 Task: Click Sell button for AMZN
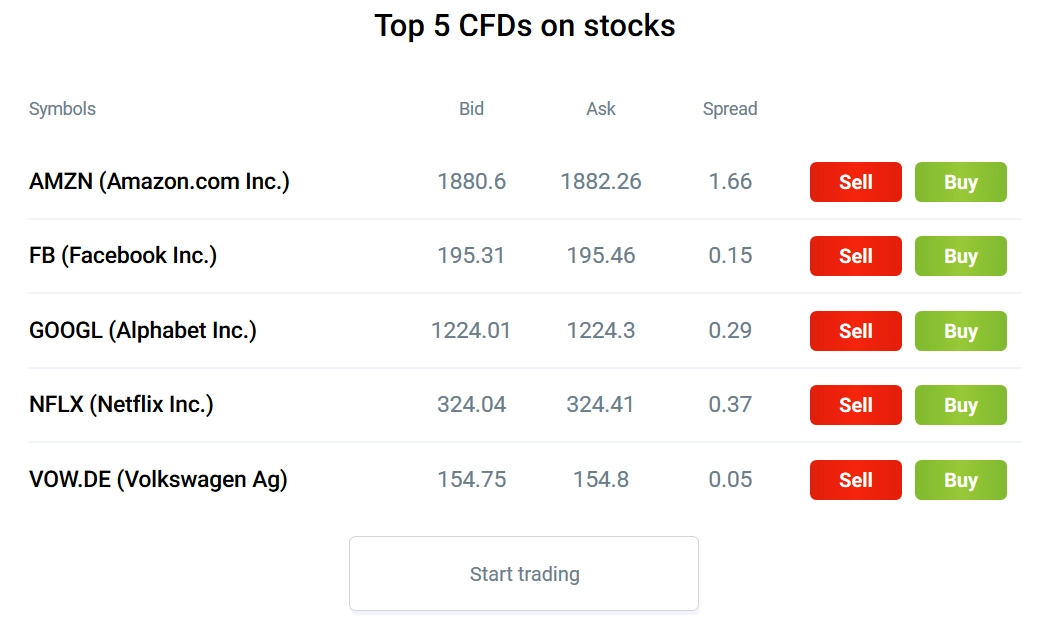pos(855,182)
